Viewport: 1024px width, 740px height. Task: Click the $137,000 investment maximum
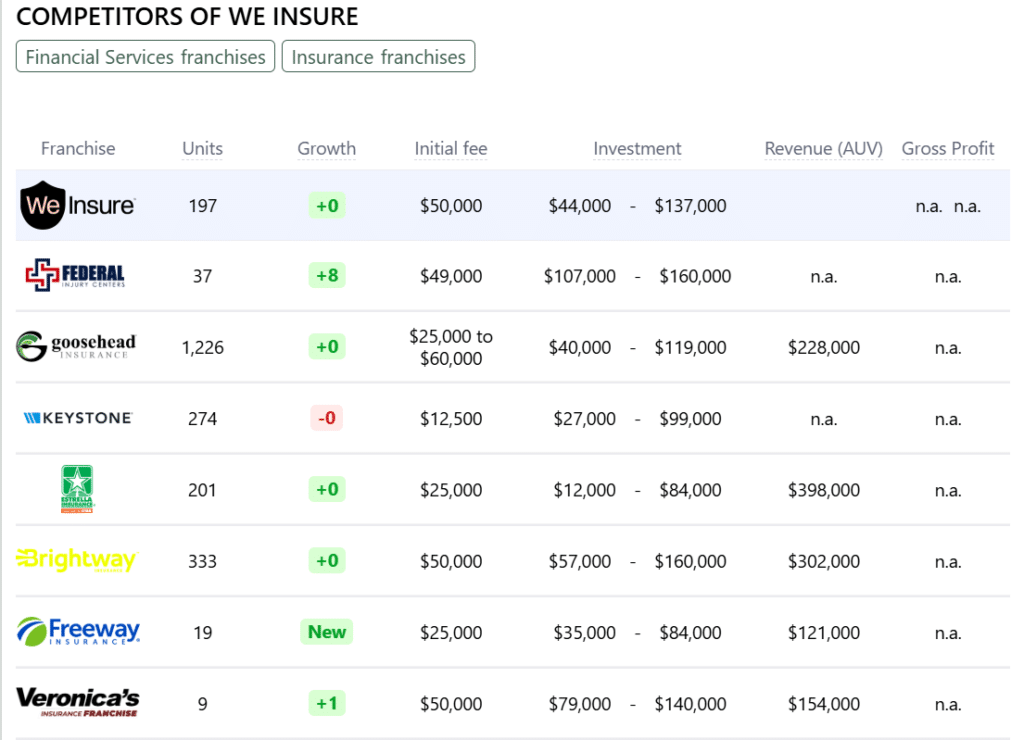click(690, 206)
